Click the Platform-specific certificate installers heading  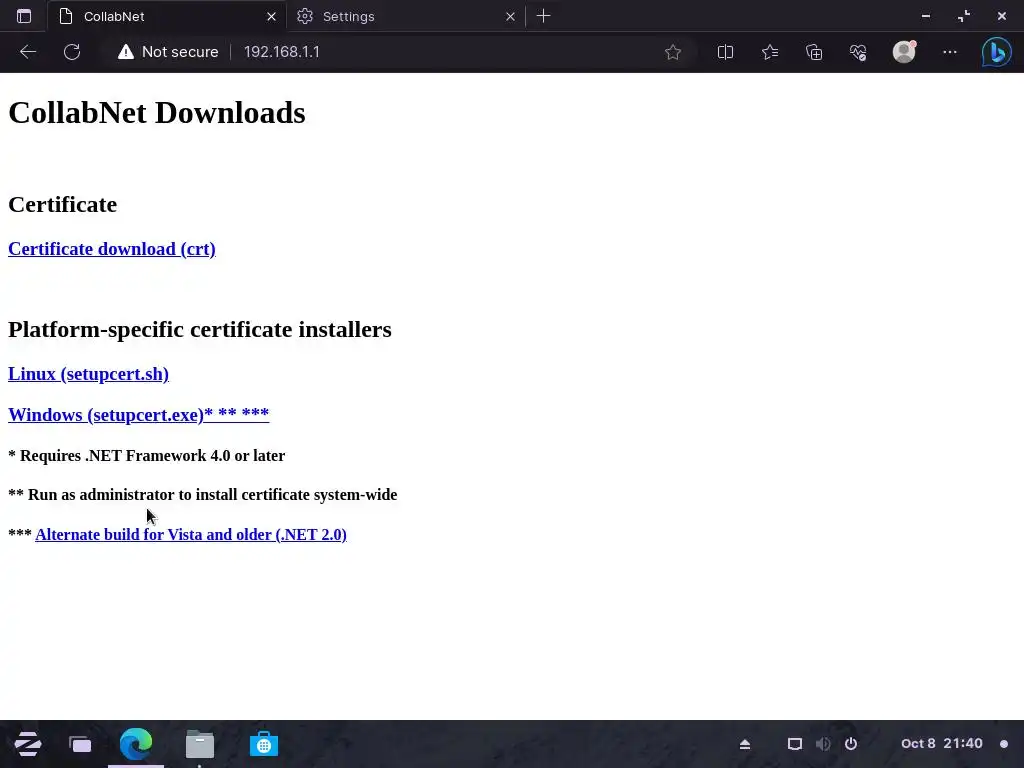click(x=200, y=329)
